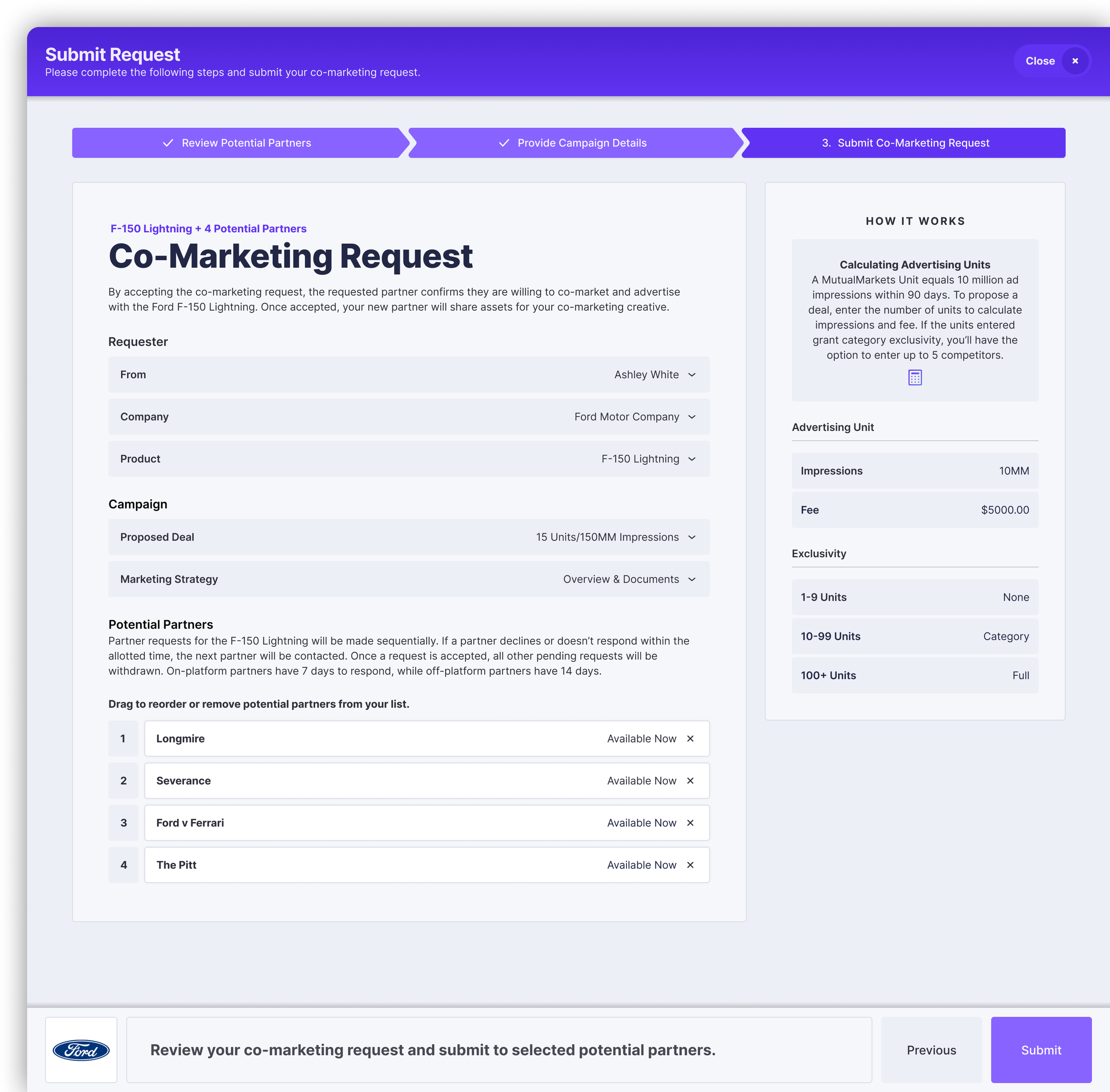
Task: Open Proposed Deal 15 Units dropdown
Action: 691,537
